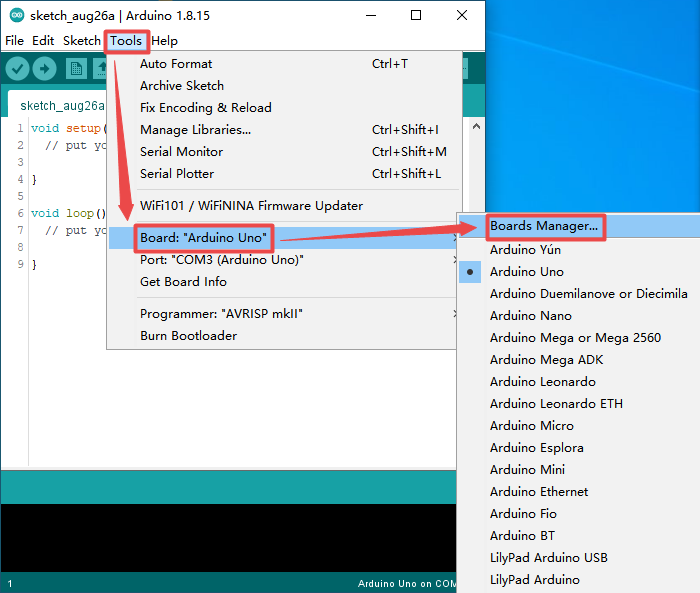Select Arduino Yún board
The width and height of the screenshot is (700, 593).
pos(579,250)
